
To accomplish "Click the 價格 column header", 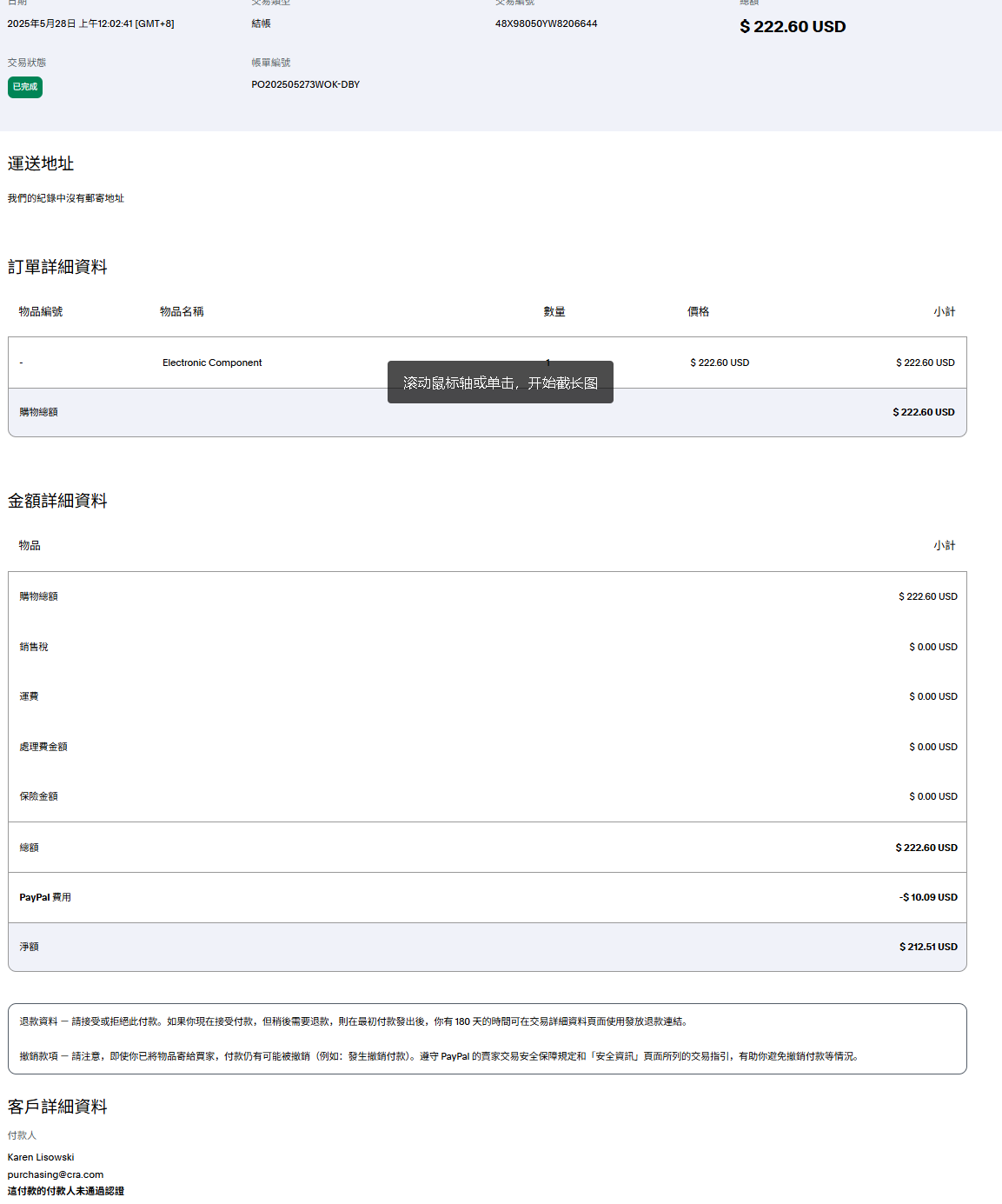I will click(698, 311).
